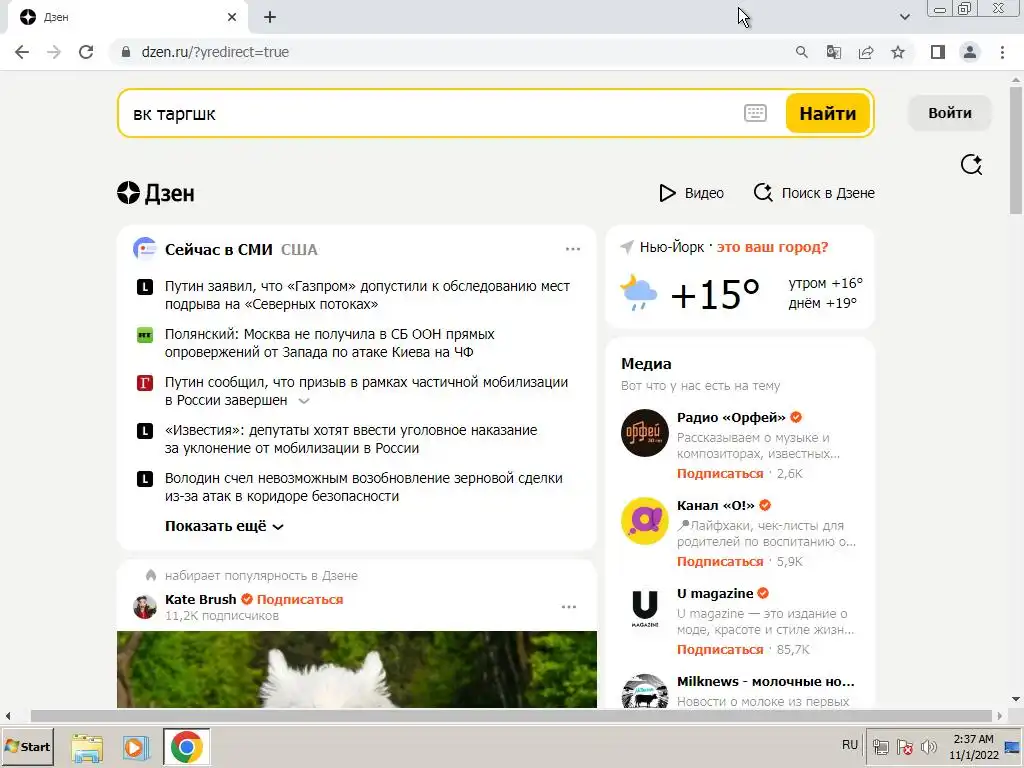Select the Сейчас в СМИ heading
This screenshot has width=1024, height=768.
click(218, 249)
